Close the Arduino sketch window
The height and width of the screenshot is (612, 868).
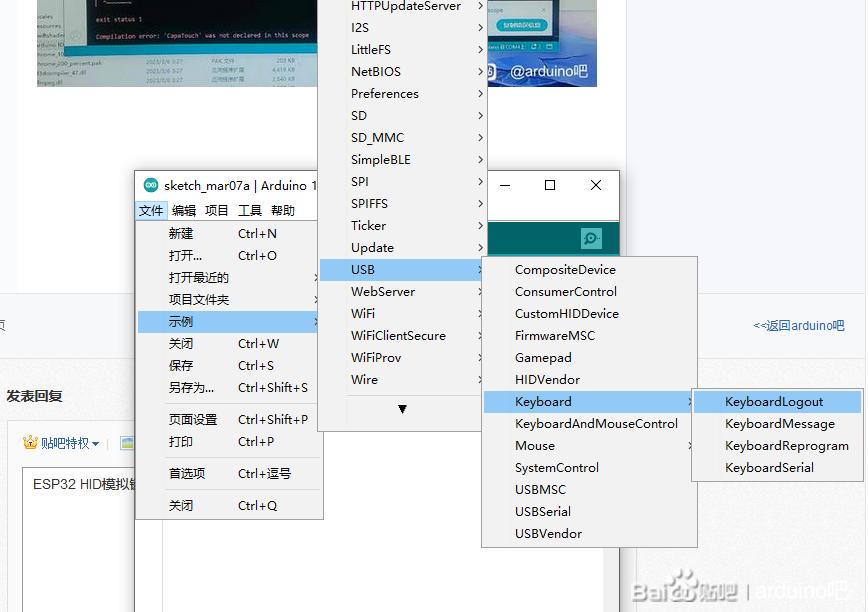point(596,185)
